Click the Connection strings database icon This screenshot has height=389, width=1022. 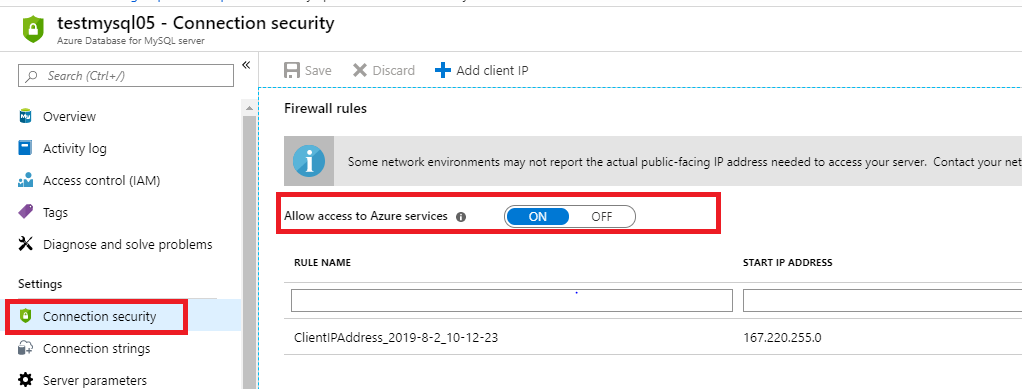click(25, 348)
